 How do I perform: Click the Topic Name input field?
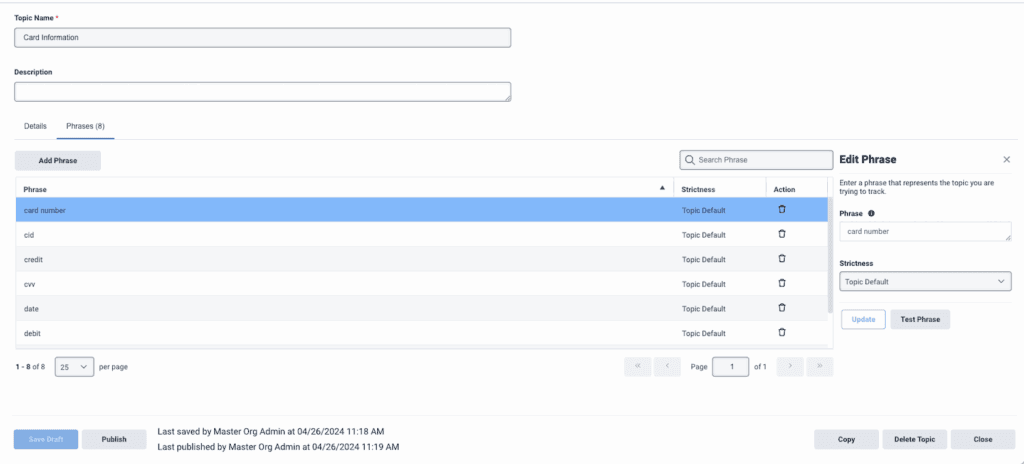[x=262, y=37]
